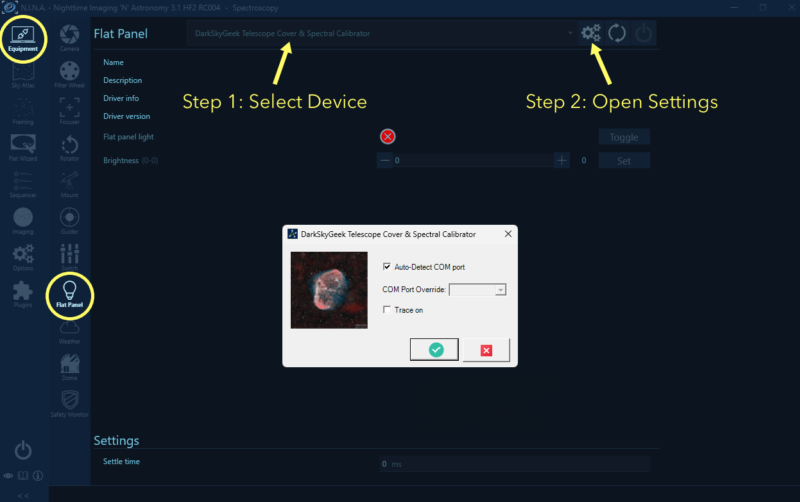The height and width of the screenshot is (502, 800).
Task: Select the Flat Panel equipment tab
Action: 69,294
